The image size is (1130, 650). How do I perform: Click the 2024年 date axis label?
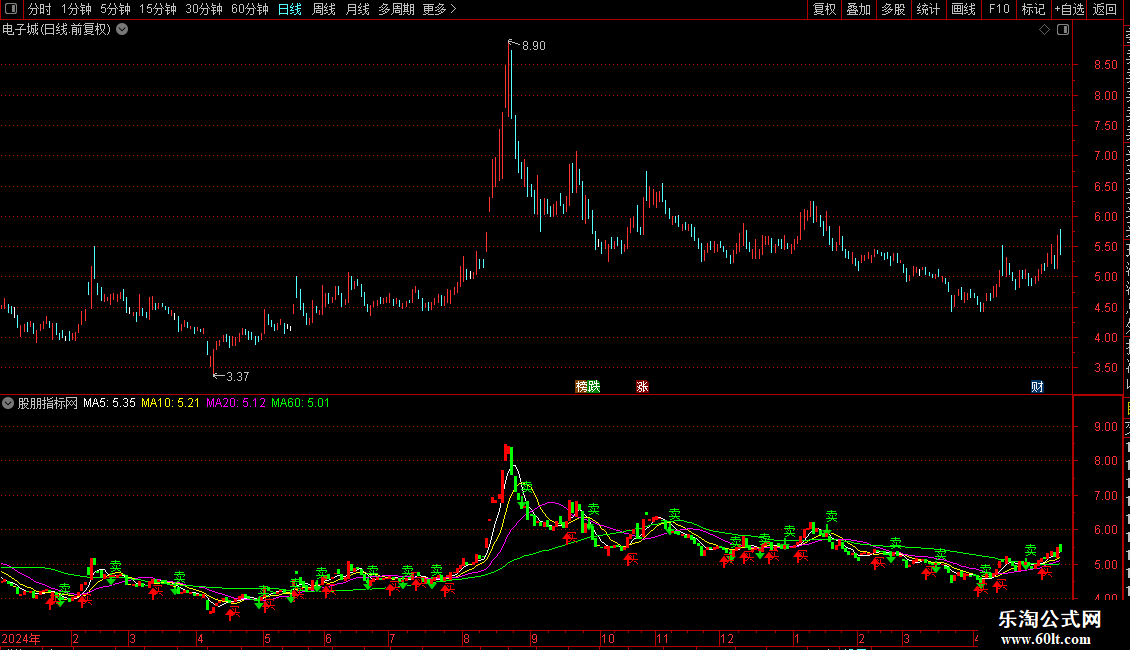coord(21,638)
